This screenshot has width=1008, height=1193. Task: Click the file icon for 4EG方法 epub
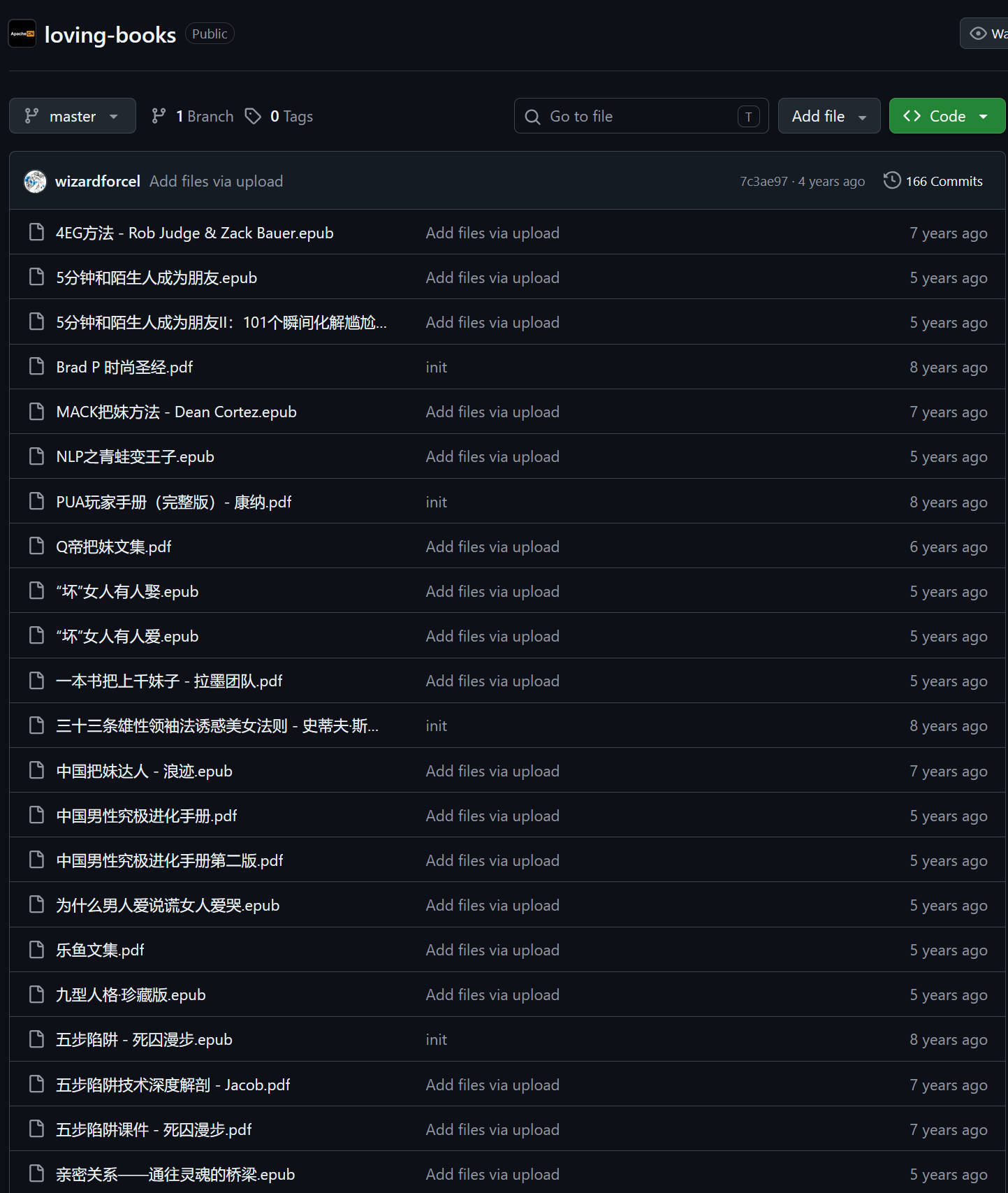[x=36, y=233]
